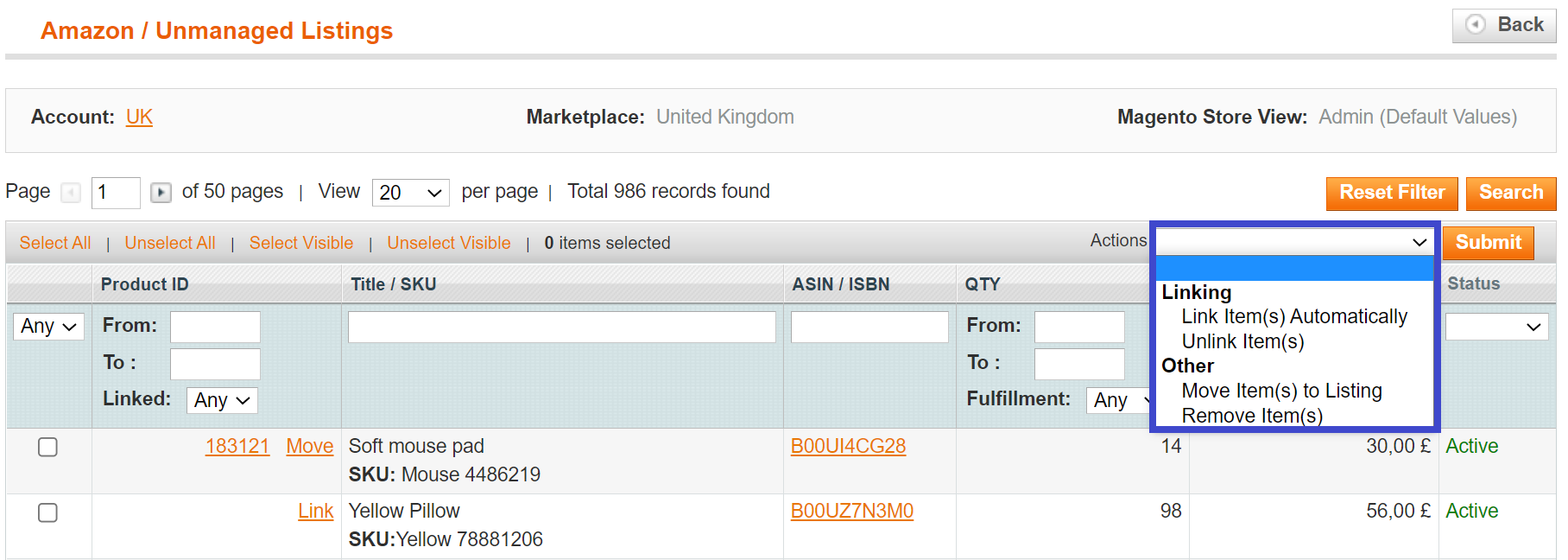Choose Link Item(s) Automatically option
The image size is (1568, 560).
[x=1294, y=317]
